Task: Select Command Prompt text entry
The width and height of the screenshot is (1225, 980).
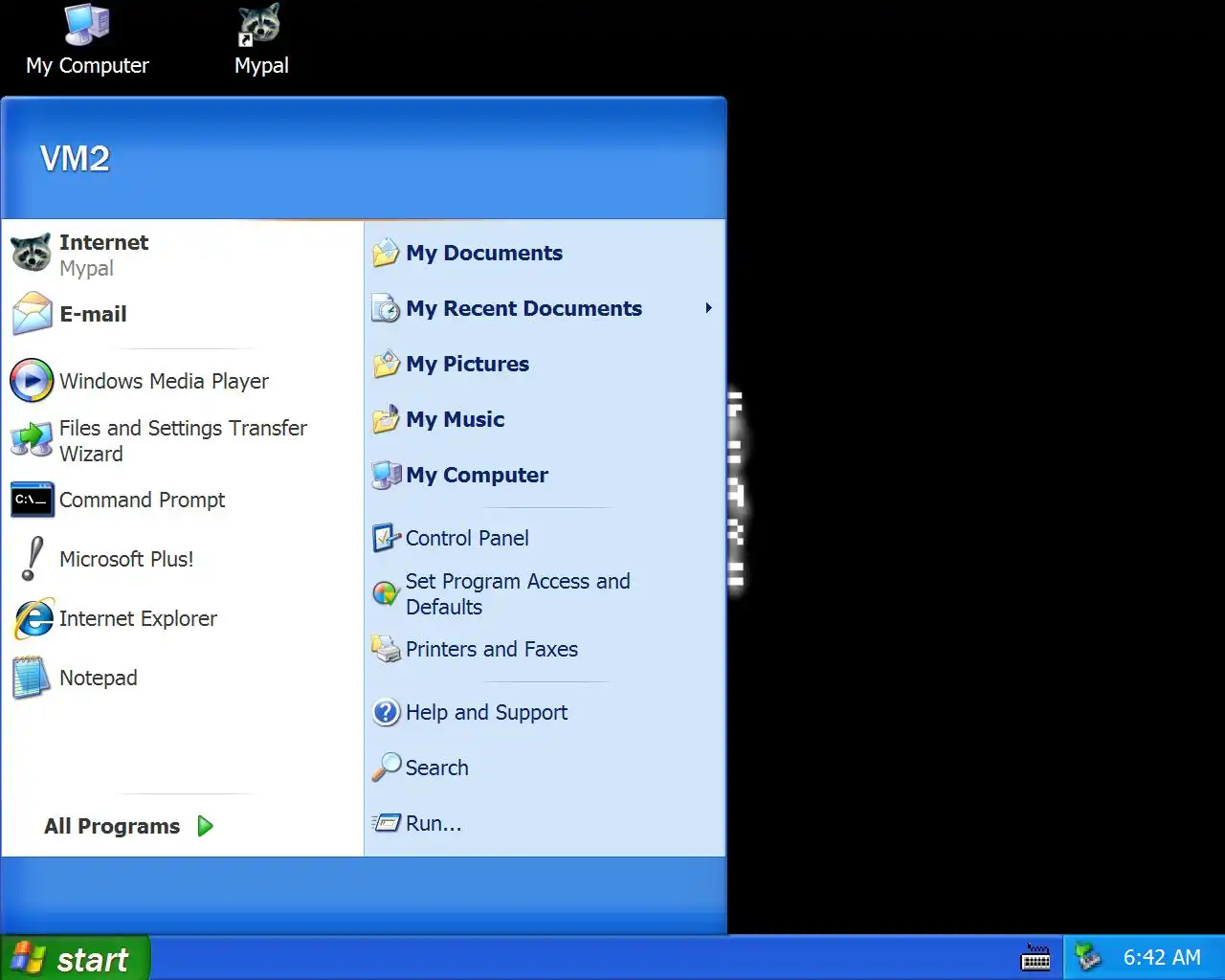Action: point(142,500)
